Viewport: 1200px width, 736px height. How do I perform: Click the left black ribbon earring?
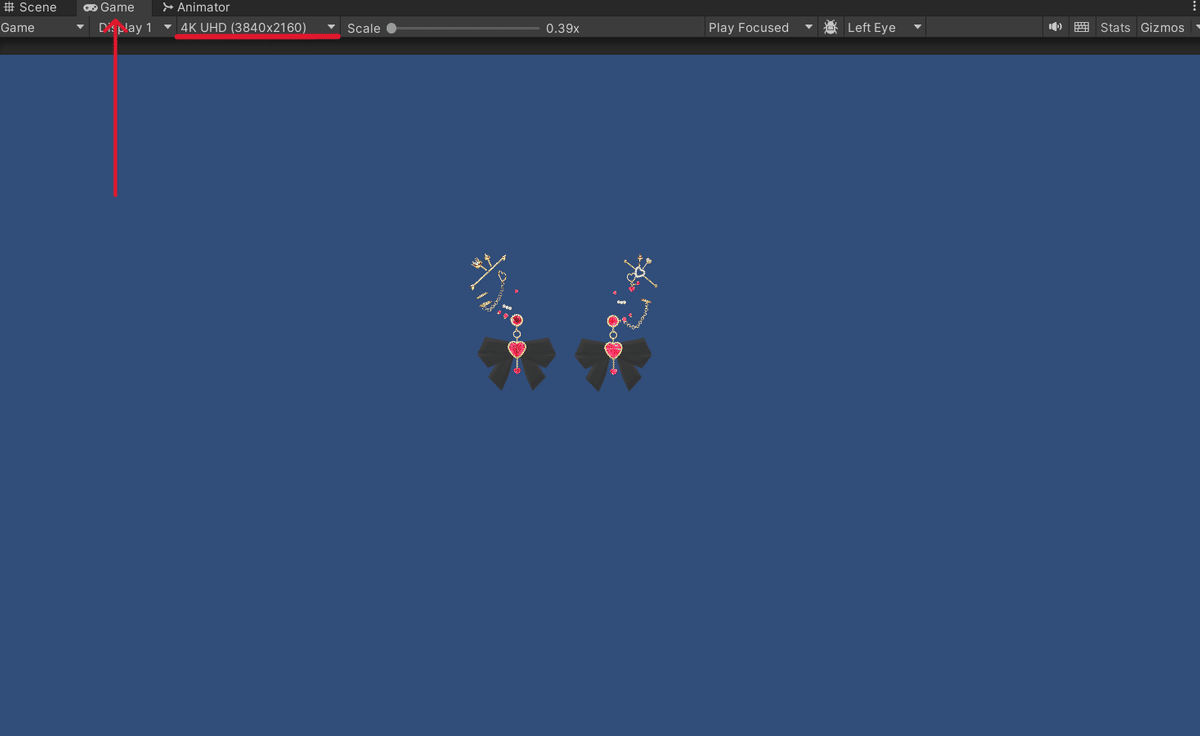click(516, 361)
